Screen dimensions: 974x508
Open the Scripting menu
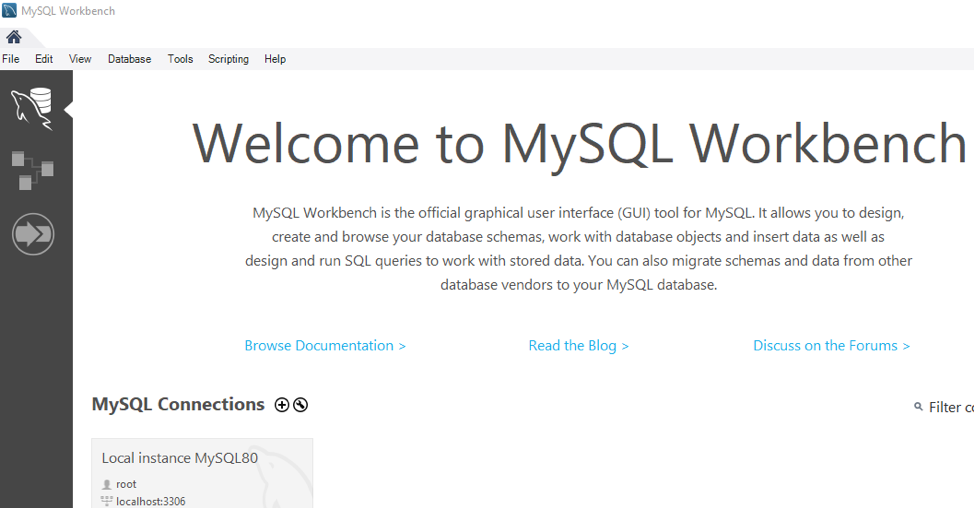(x=228, y=59)
